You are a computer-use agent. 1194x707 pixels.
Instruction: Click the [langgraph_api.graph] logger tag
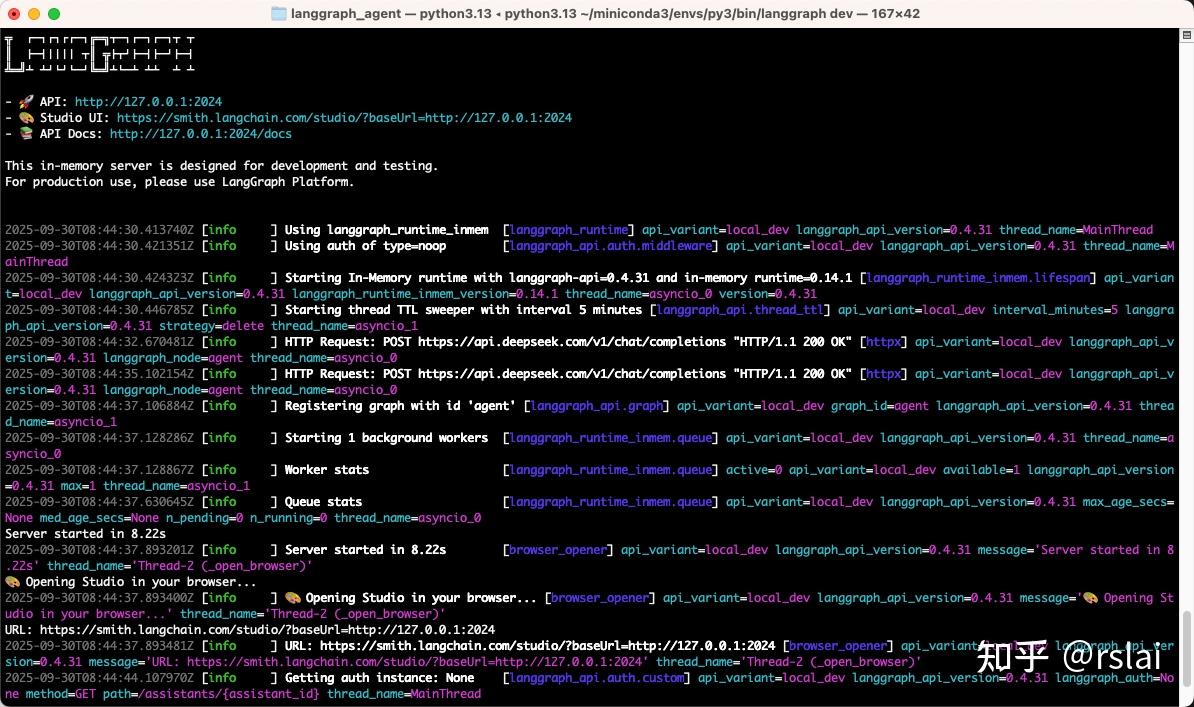(597, 405)
